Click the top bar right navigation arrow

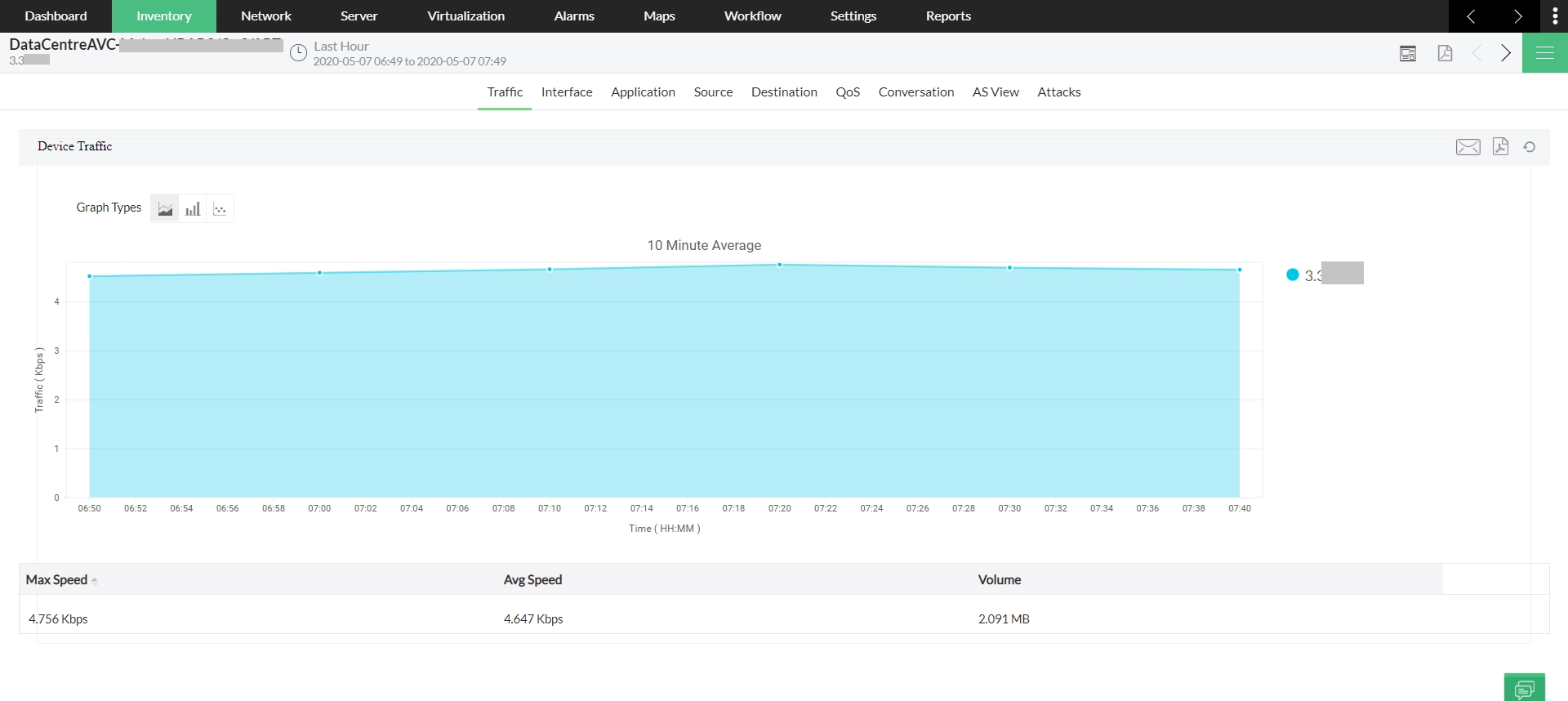click(x=1517, y=16)
